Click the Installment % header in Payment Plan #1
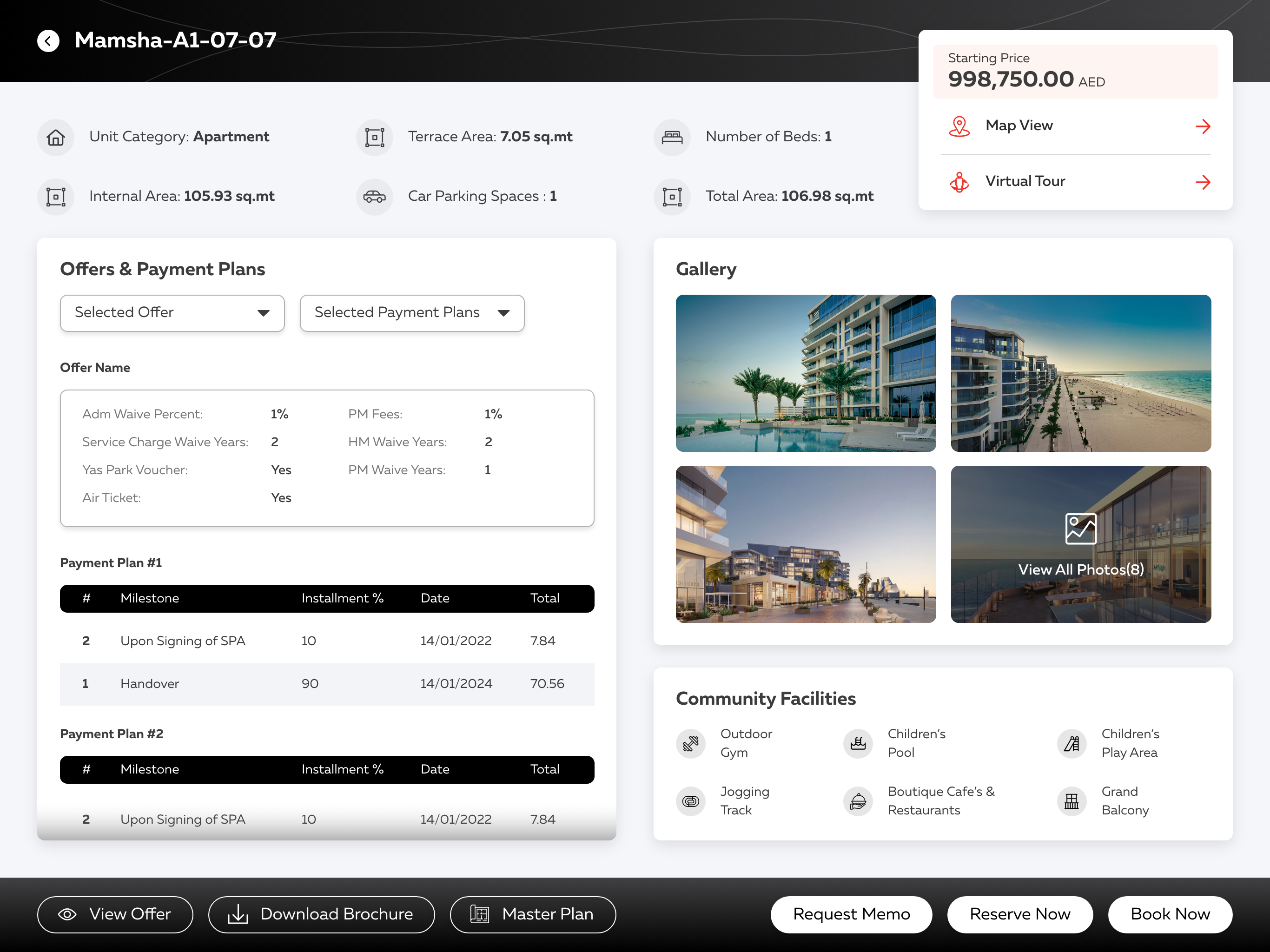Viewport: 1270px width, 952px height. 343,598
